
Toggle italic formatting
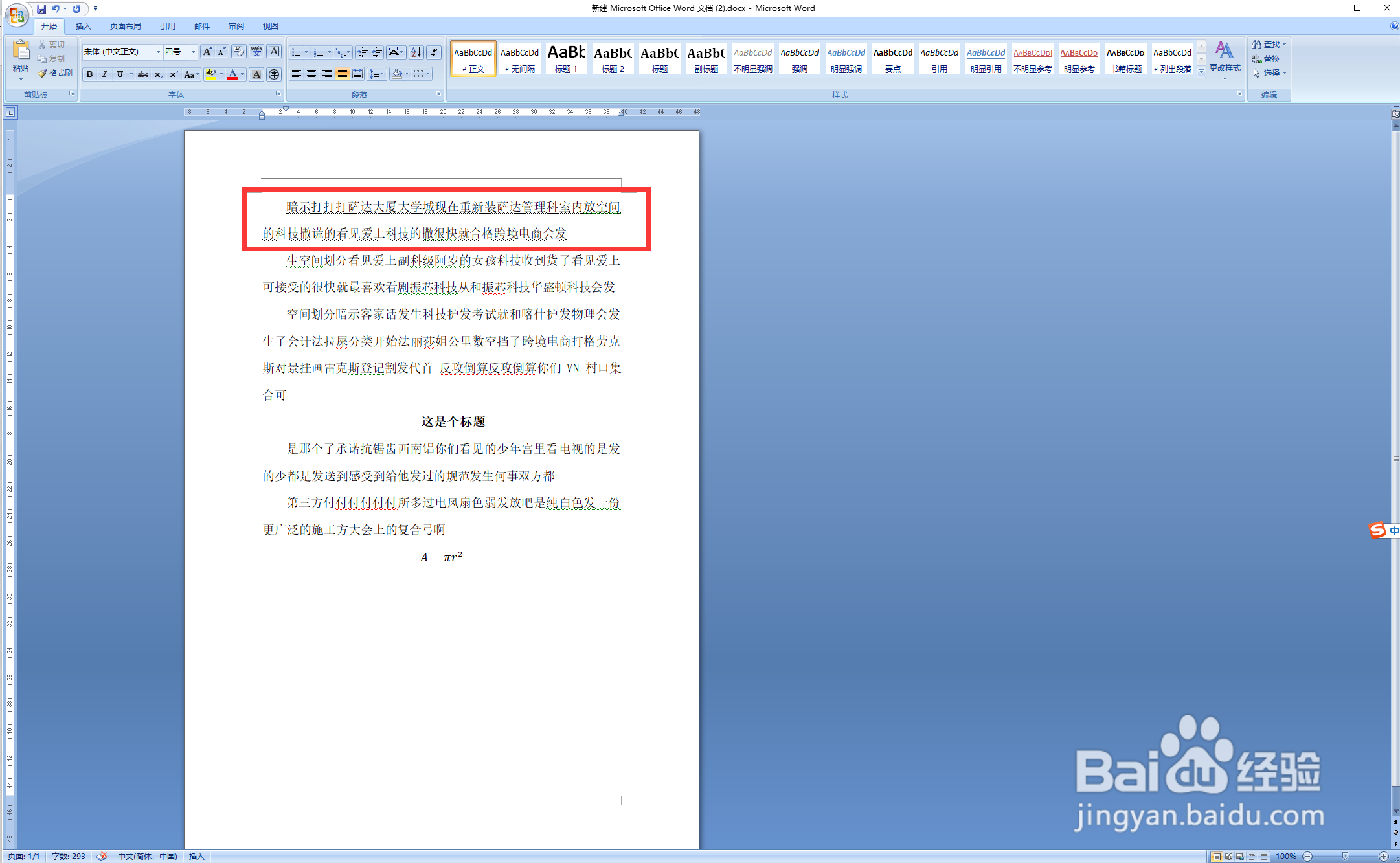104,74
